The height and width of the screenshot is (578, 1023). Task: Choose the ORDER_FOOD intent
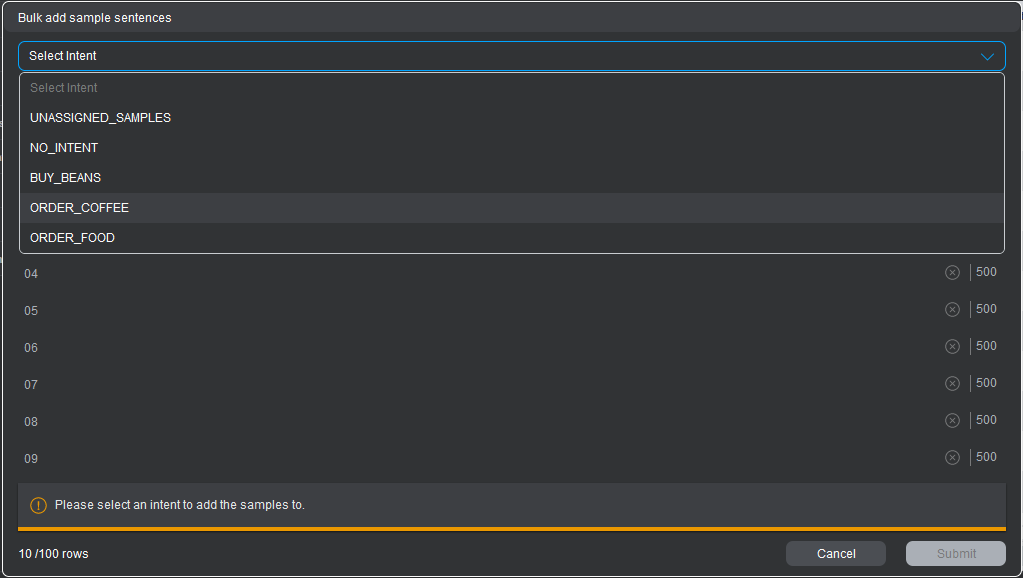[72, 238]
